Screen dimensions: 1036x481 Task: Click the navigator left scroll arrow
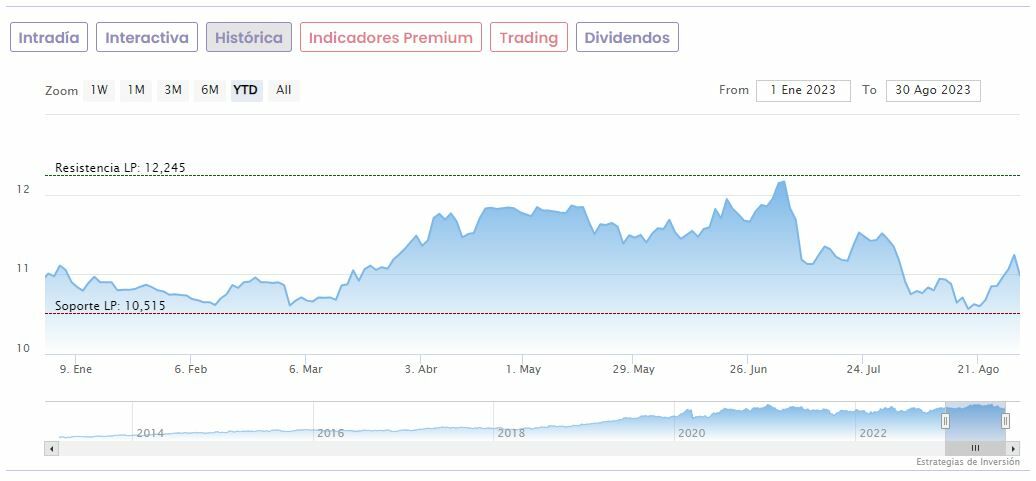click(52, 448)
